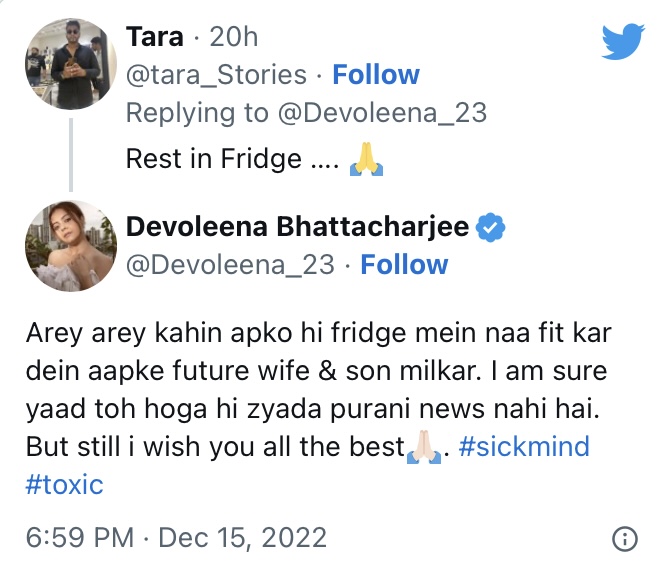Click the display name 'Tara'
Viewport: 668px width, 574px height.
(154, 37)
